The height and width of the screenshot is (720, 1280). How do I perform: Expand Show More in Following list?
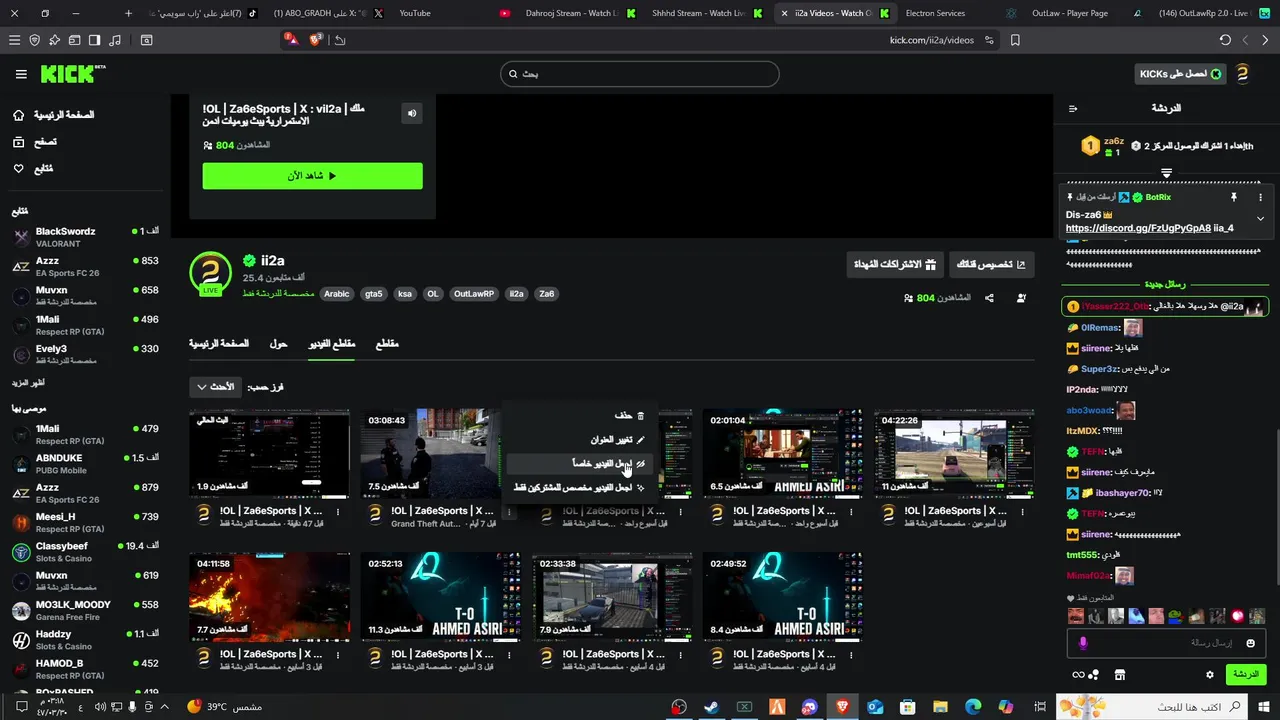click(x=28, y=383)
